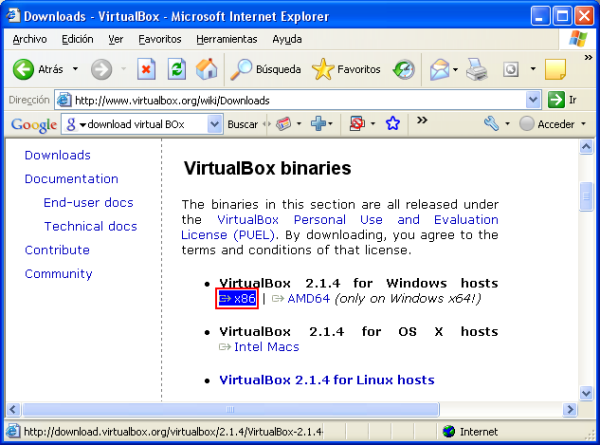The height and width of the screenshot is (445, 600).
Task: Click the History clock icon in the toolbar
Action: 404,70
